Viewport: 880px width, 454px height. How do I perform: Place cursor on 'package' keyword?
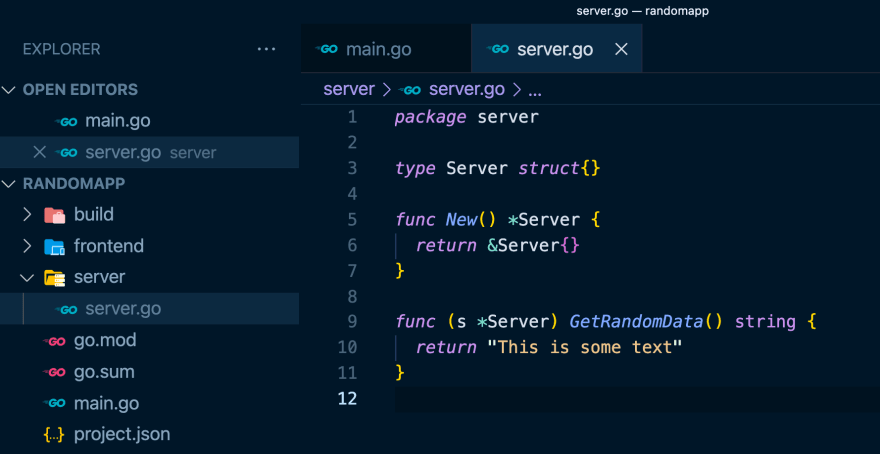[x=430, y=117]
